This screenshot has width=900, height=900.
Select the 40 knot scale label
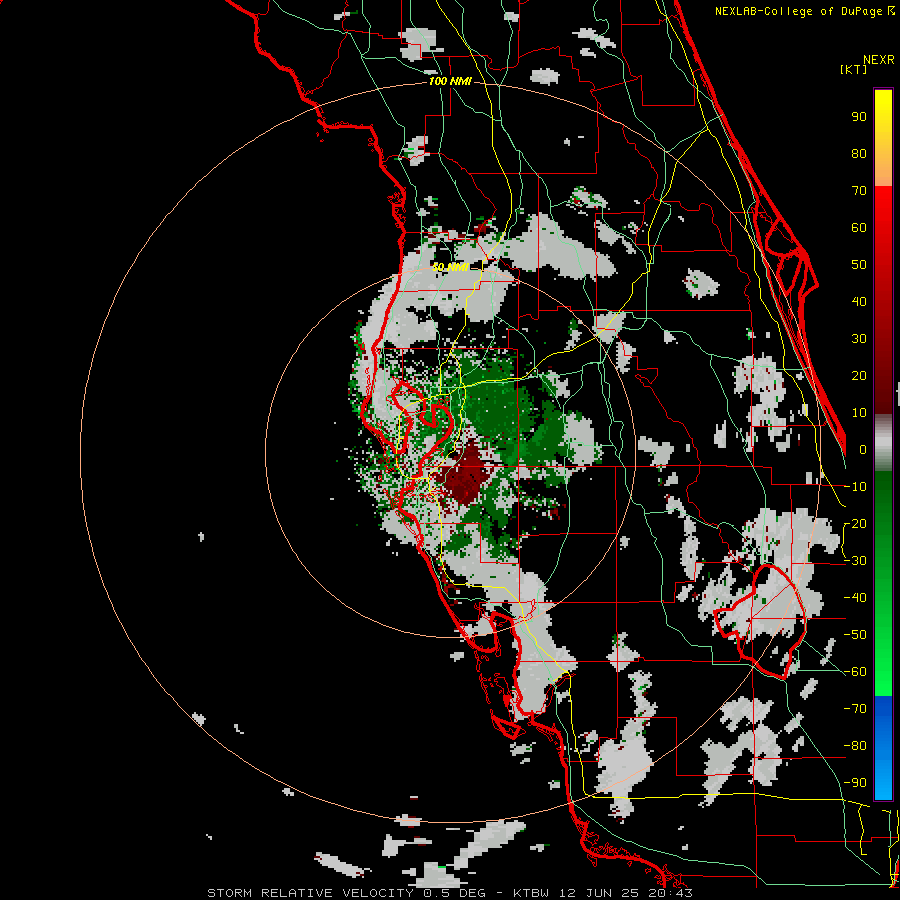859,301
